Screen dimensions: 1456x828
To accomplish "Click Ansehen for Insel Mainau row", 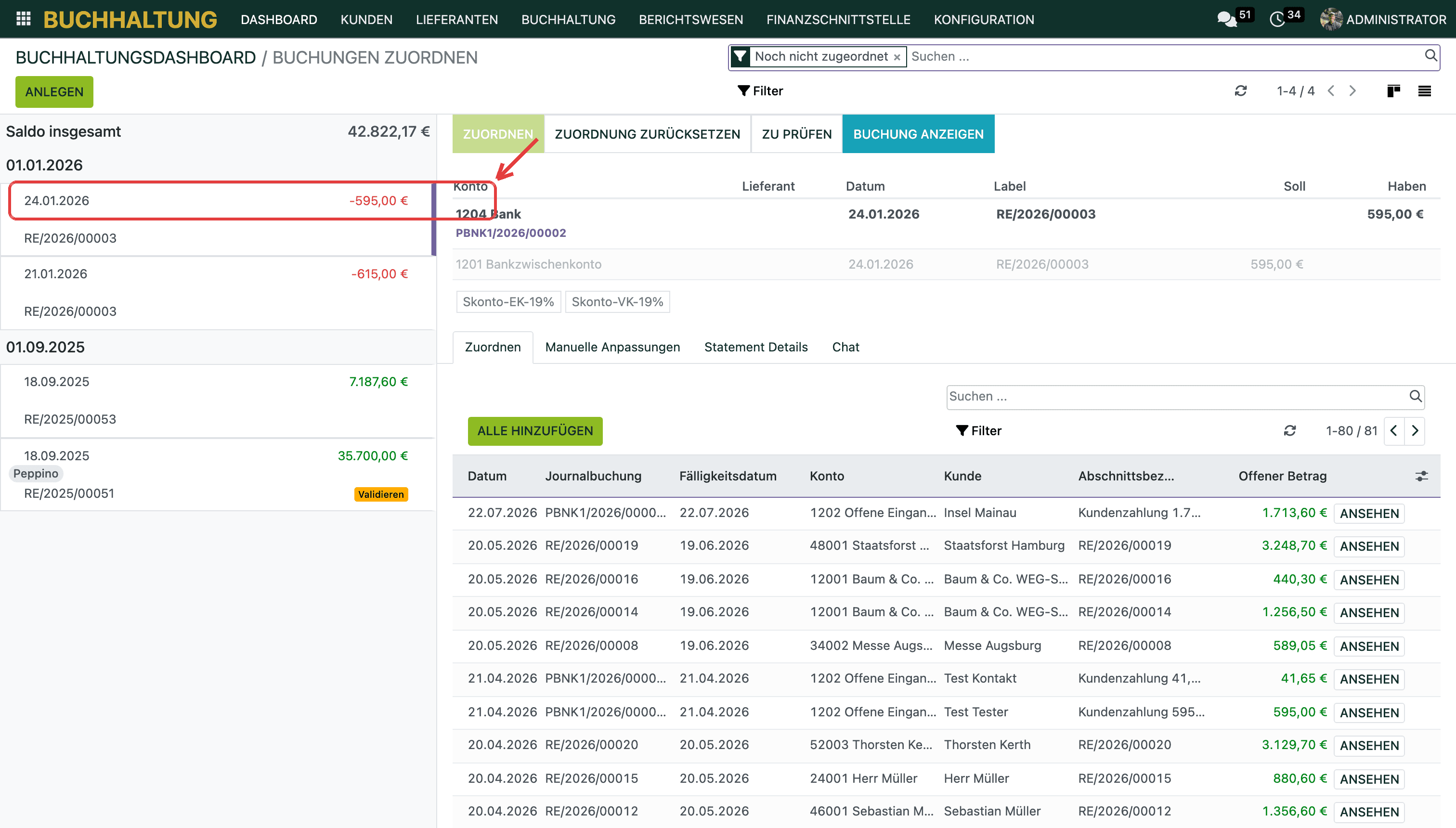I will (x=1369, y=514).
